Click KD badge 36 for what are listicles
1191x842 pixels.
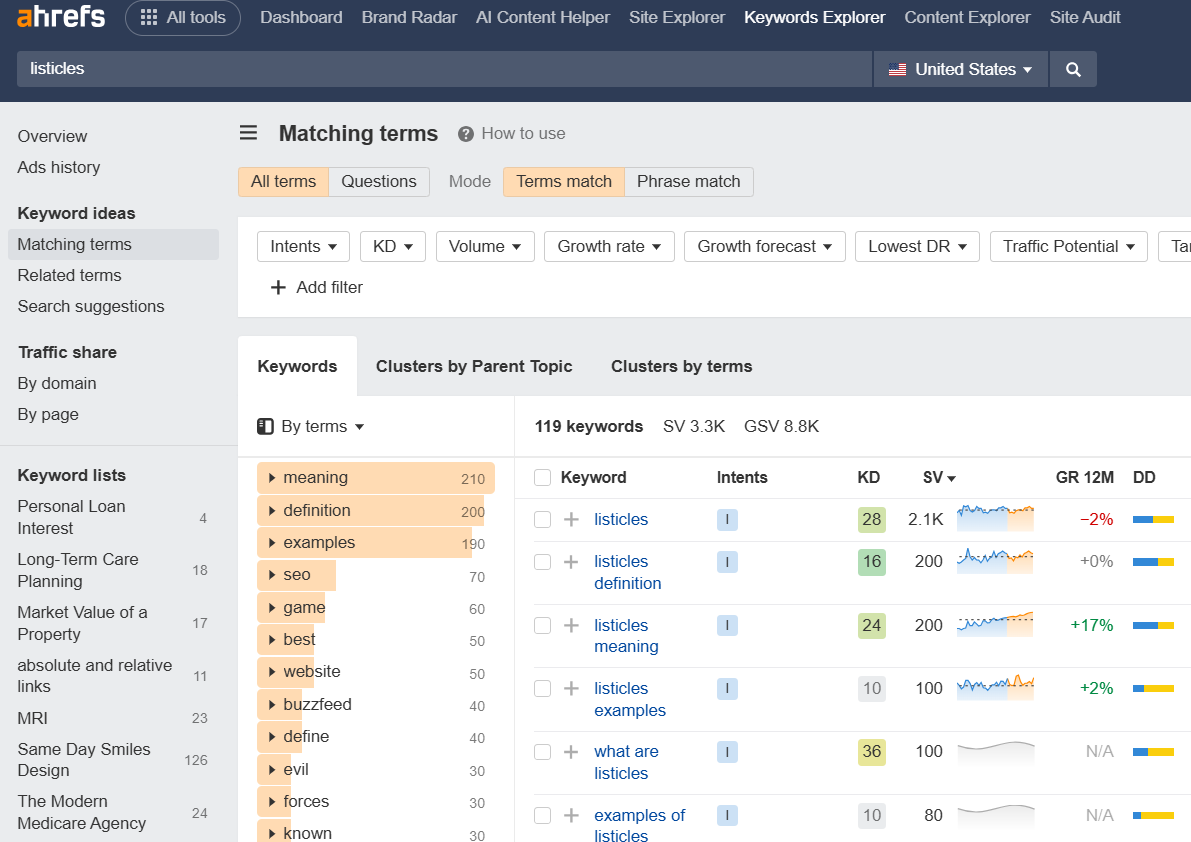[x=871, y=752]
